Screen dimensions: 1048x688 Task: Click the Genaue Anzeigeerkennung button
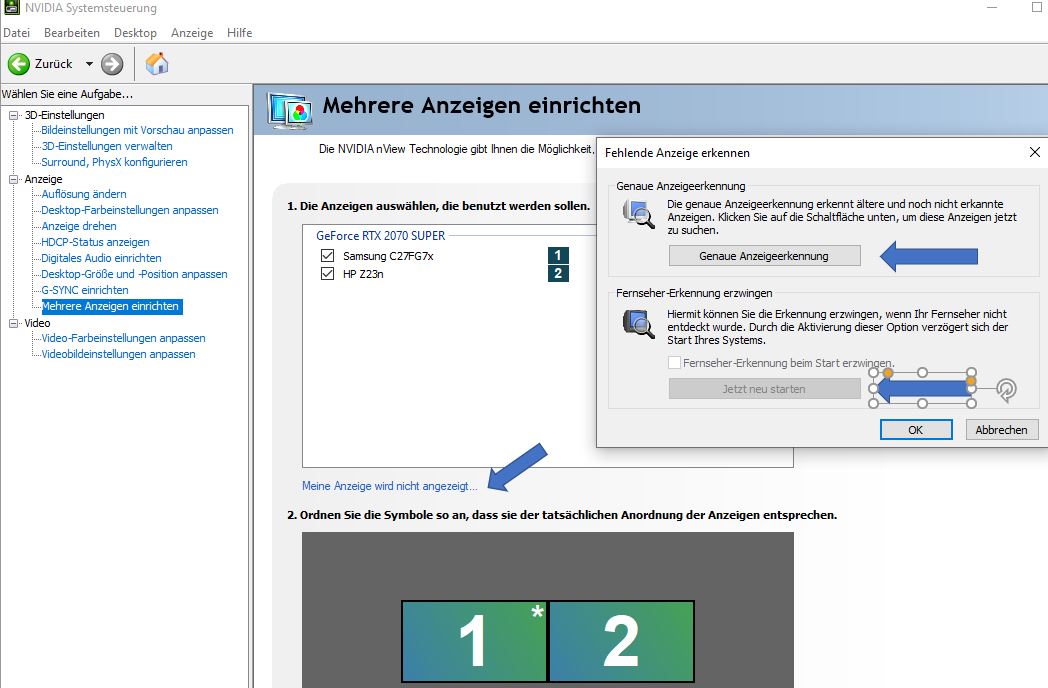point(765,256)
